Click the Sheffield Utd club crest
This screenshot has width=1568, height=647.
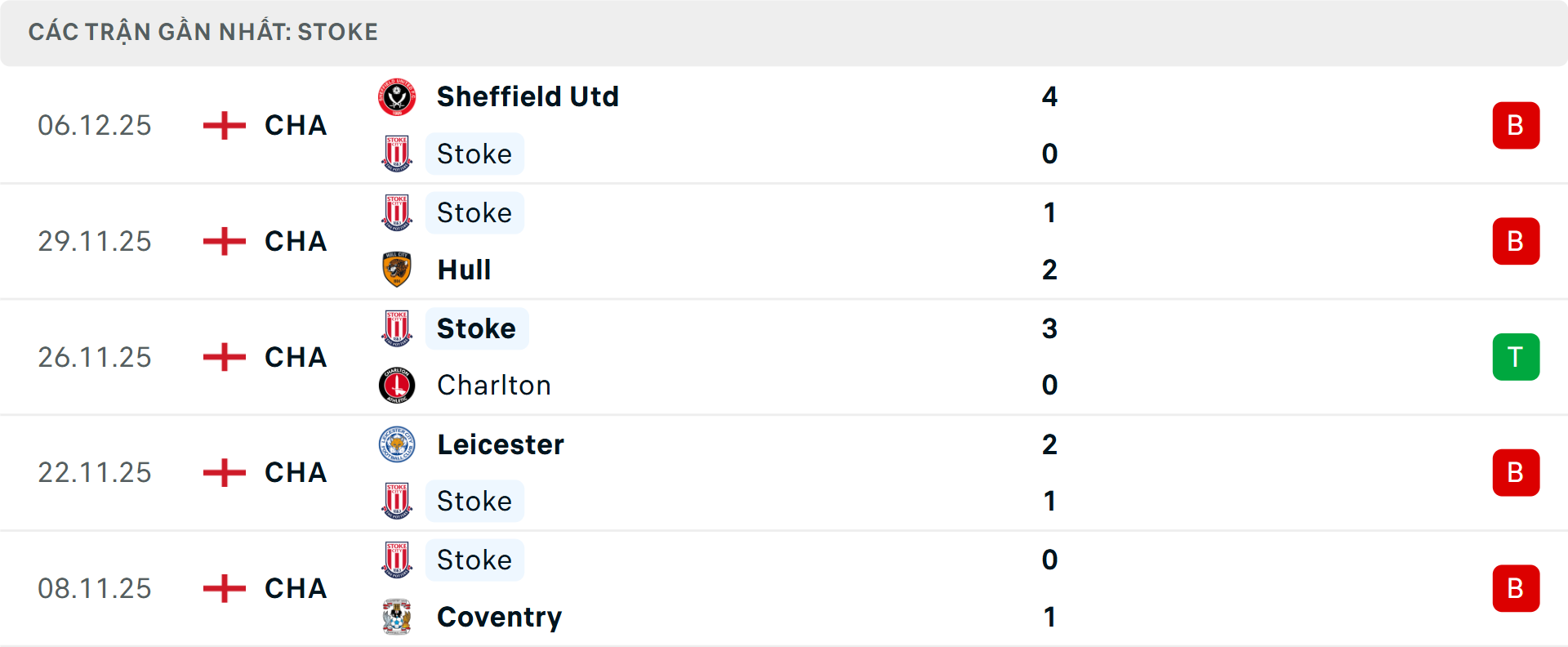click(397, 97)
